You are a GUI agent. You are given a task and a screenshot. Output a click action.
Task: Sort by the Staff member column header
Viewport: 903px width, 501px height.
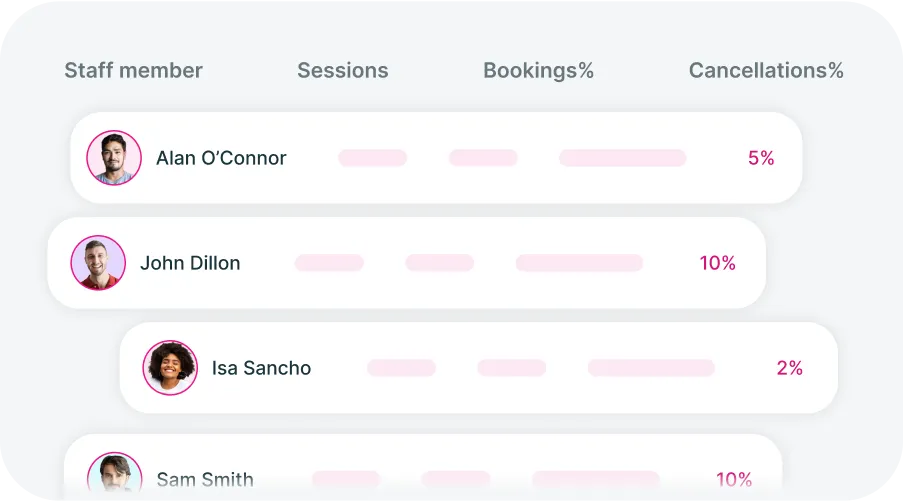(x=134, y=70)
